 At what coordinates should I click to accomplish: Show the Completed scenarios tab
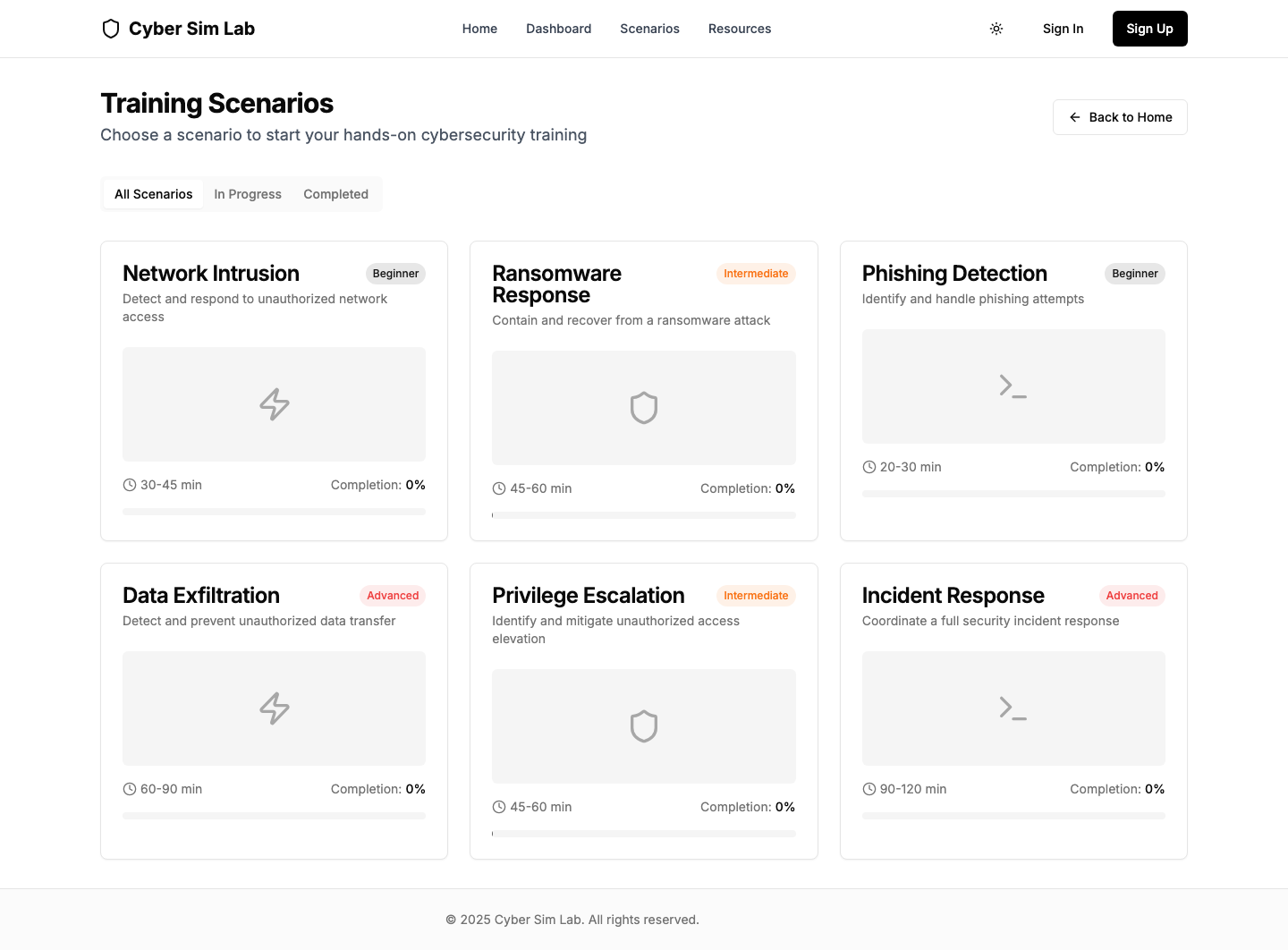335,194
